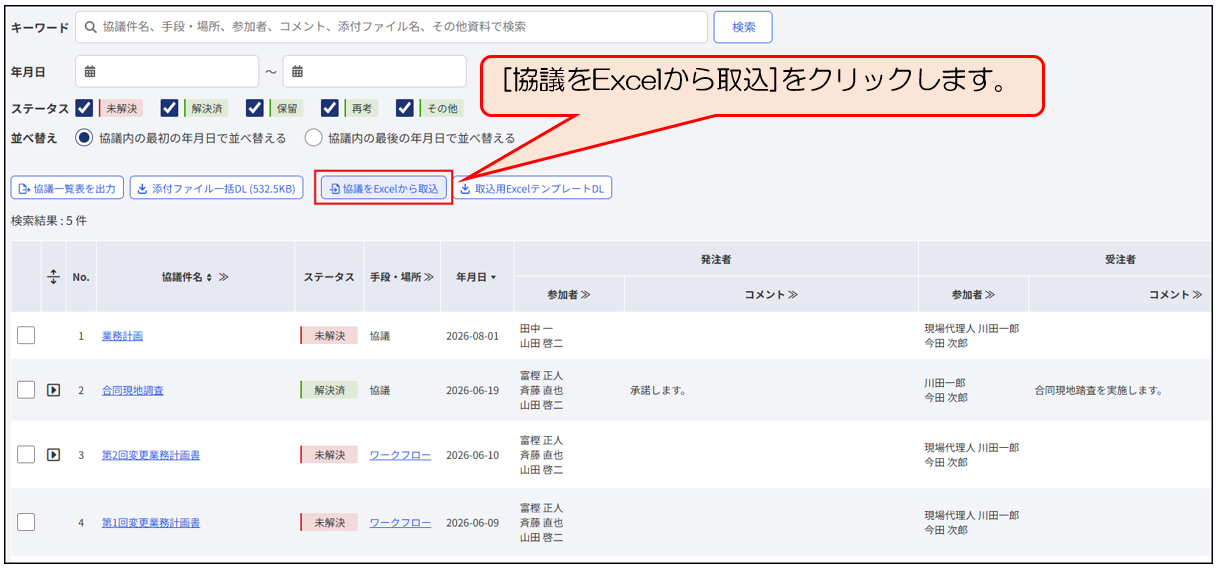The image size is (1217, 568).
Task: Check the row checkbox for 業務計画
Action: pos(26,336)
